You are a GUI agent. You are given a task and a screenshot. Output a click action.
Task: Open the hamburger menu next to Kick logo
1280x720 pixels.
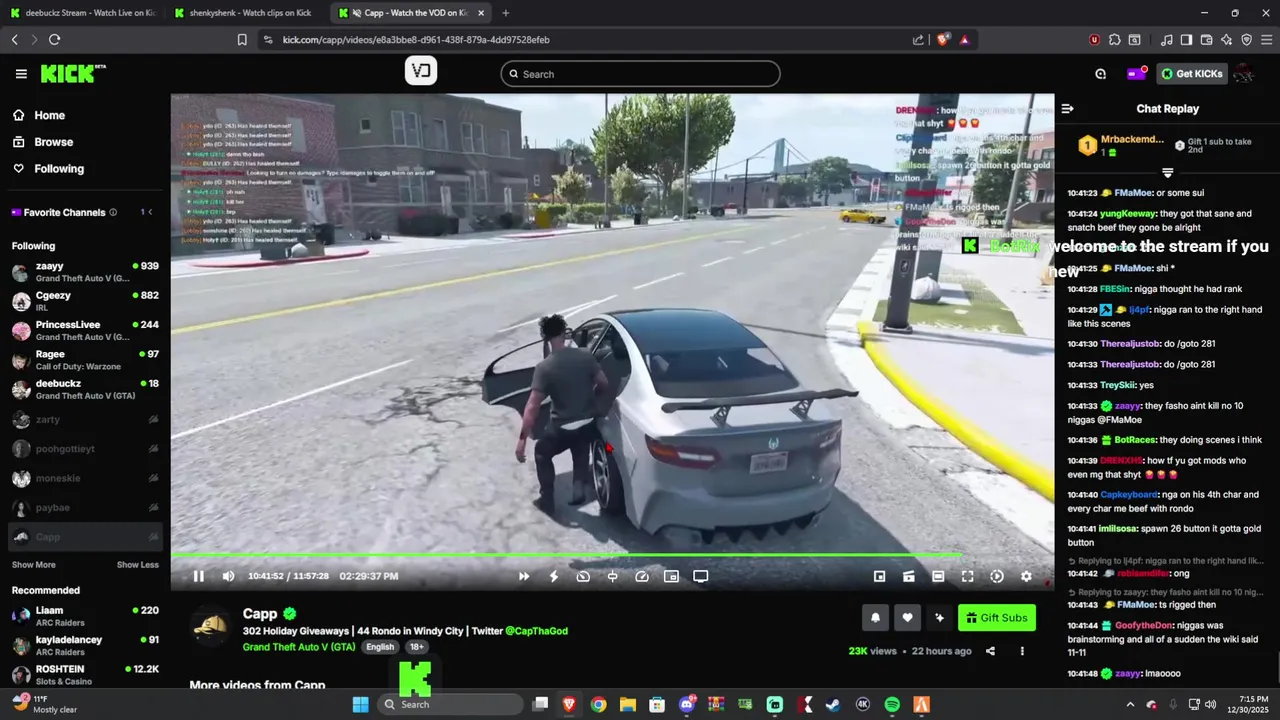(x=21, y=74)
